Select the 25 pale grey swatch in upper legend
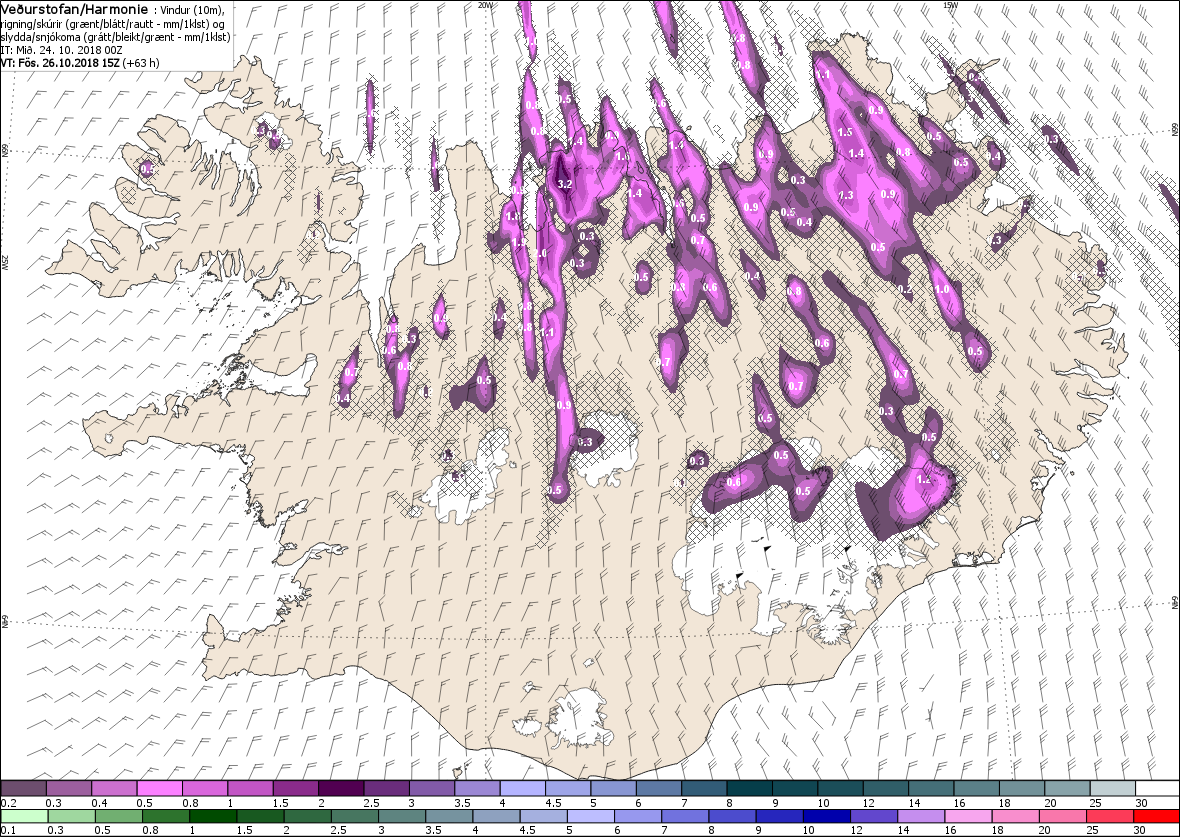 [1112, 790]
